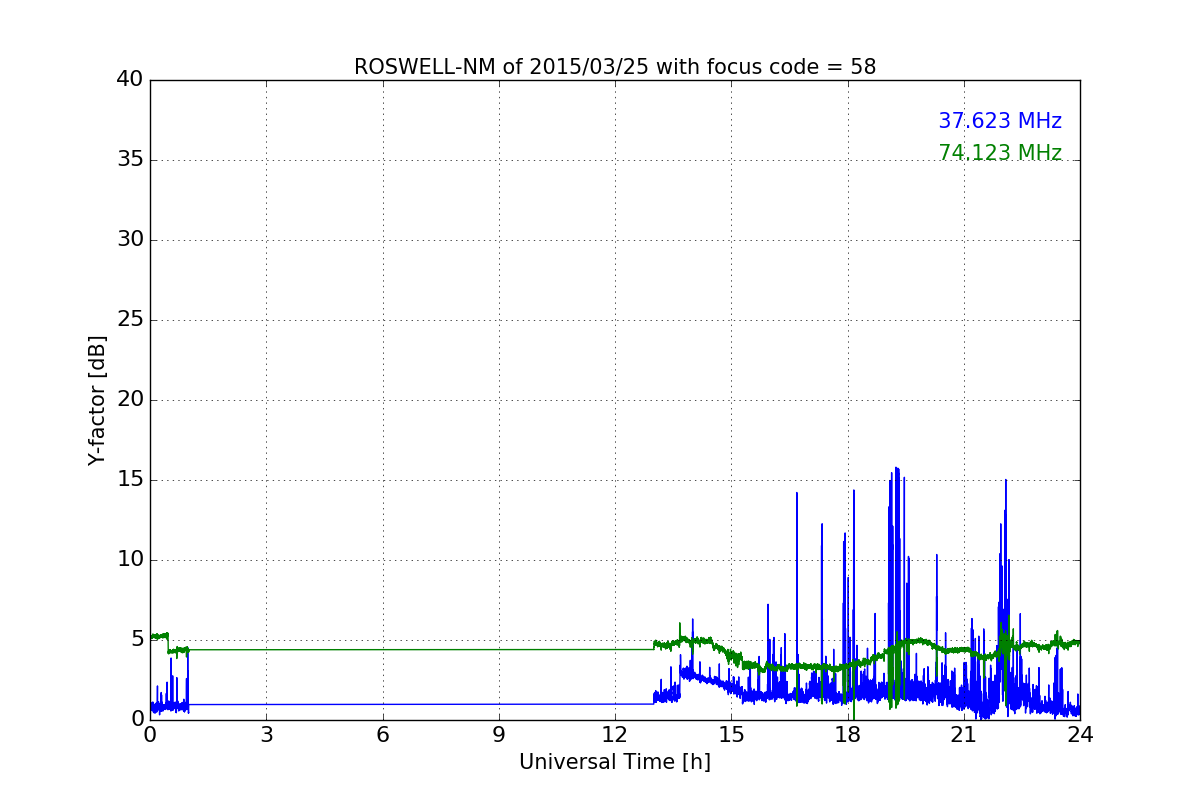Click the y-axis tick label '20'
Viewport: 1200px width, 800px height.
coord(130,400)
